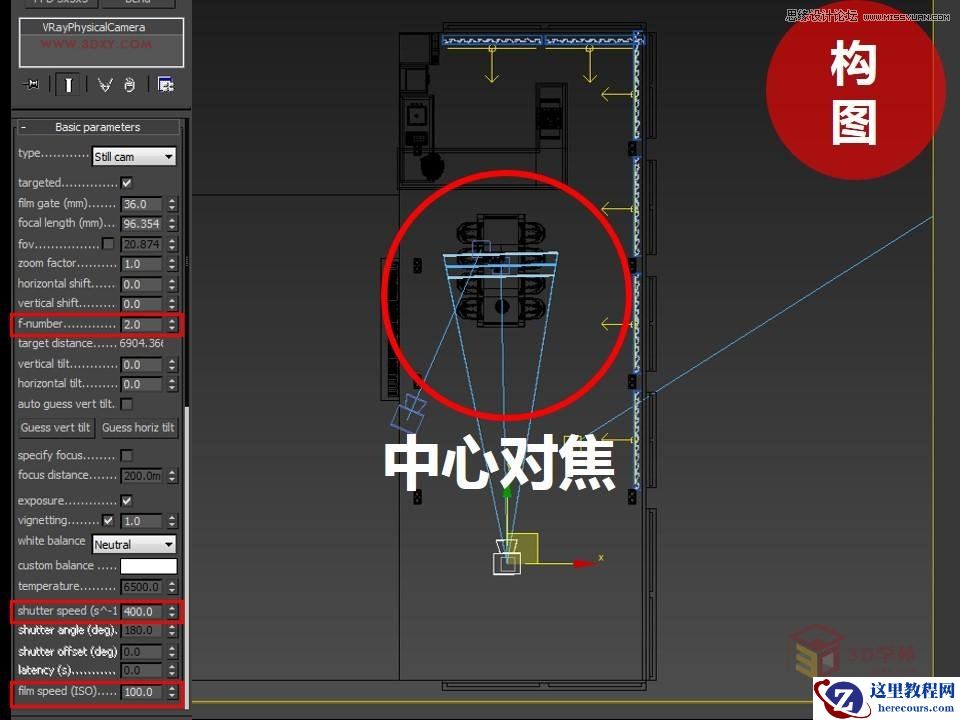
Task: Click the custom balance color swatch
Action: pyautogui.click(x=149, y=566)
